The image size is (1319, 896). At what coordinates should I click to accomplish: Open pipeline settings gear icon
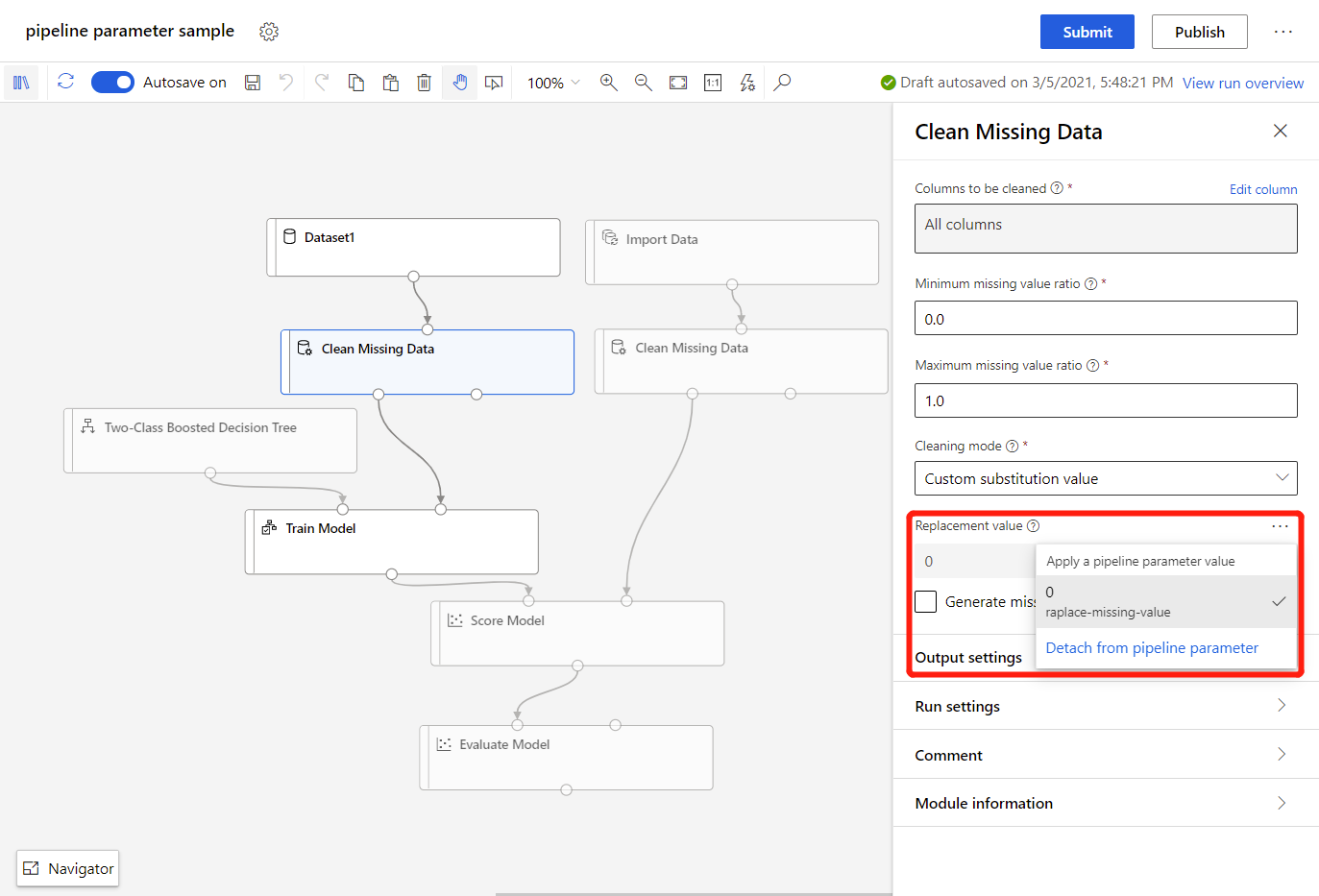[269, 32]
